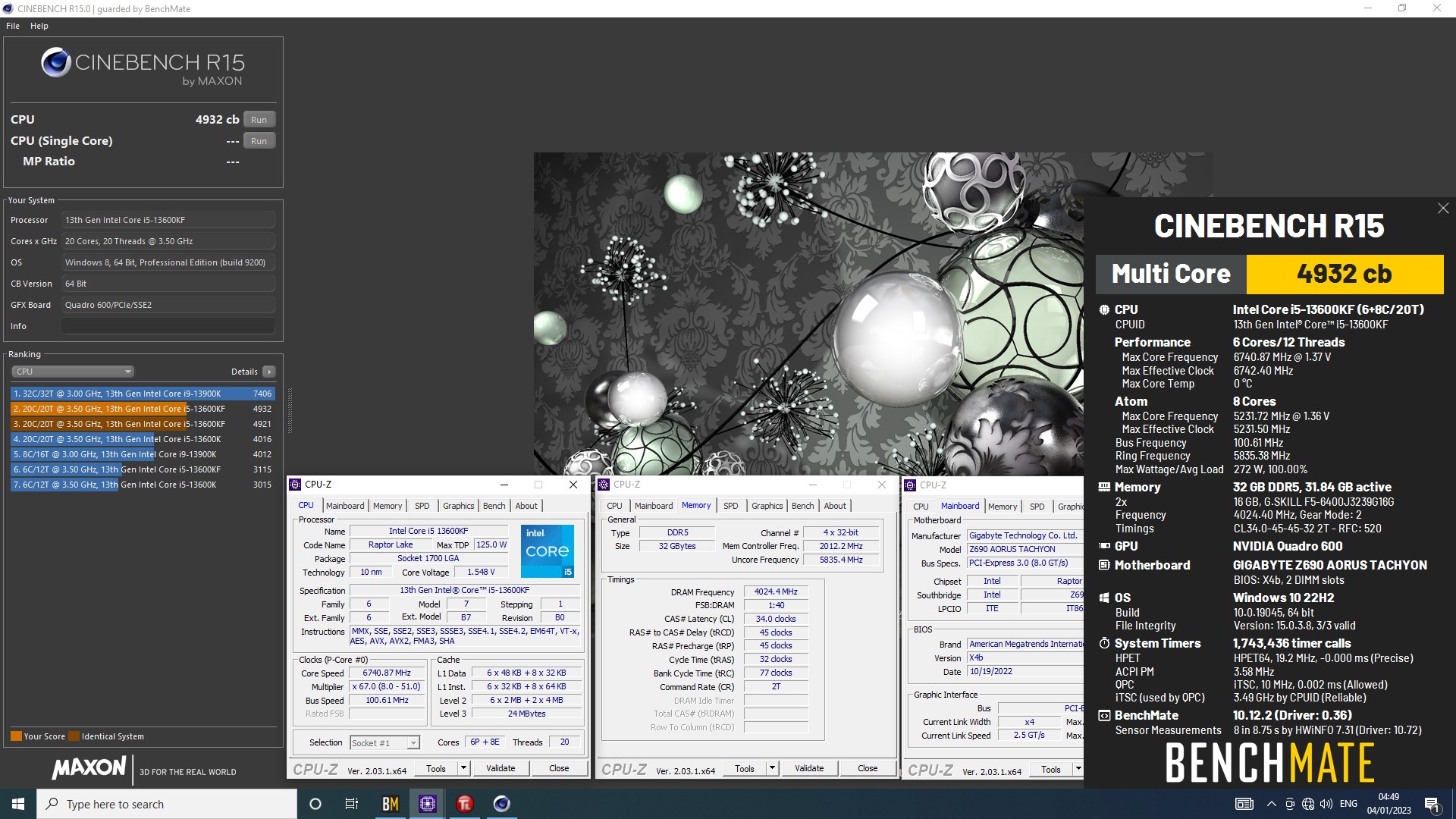This screenshot has width=1456, height=819.
Task: Click Close button in Memory CPU-Z window
Action: coord(868,768)
